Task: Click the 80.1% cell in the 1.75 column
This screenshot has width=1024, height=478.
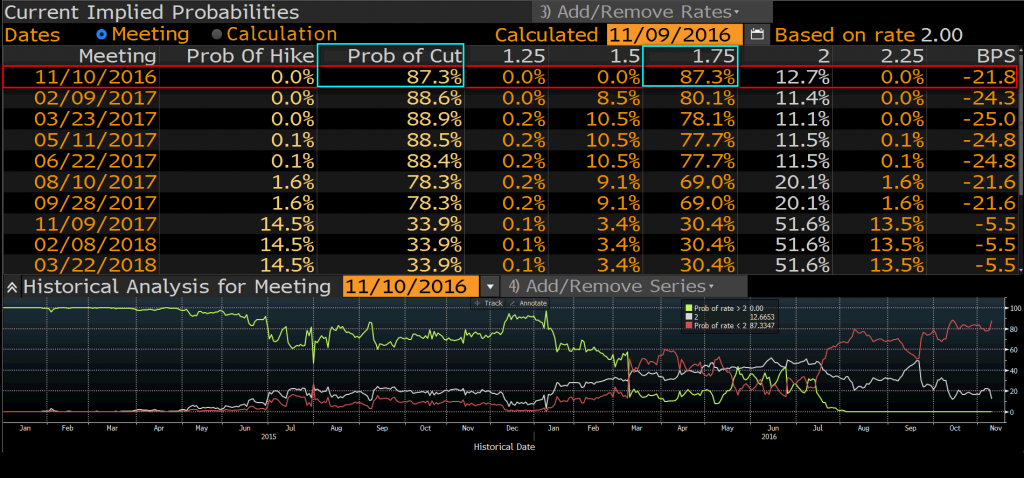Action: (x=708, y=98)
